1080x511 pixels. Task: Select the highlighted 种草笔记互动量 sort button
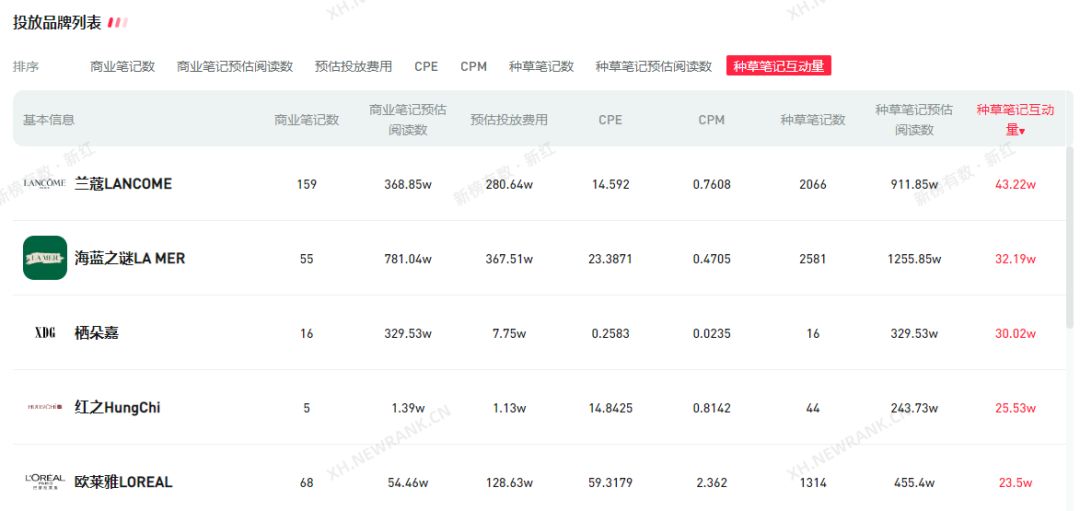778,66
